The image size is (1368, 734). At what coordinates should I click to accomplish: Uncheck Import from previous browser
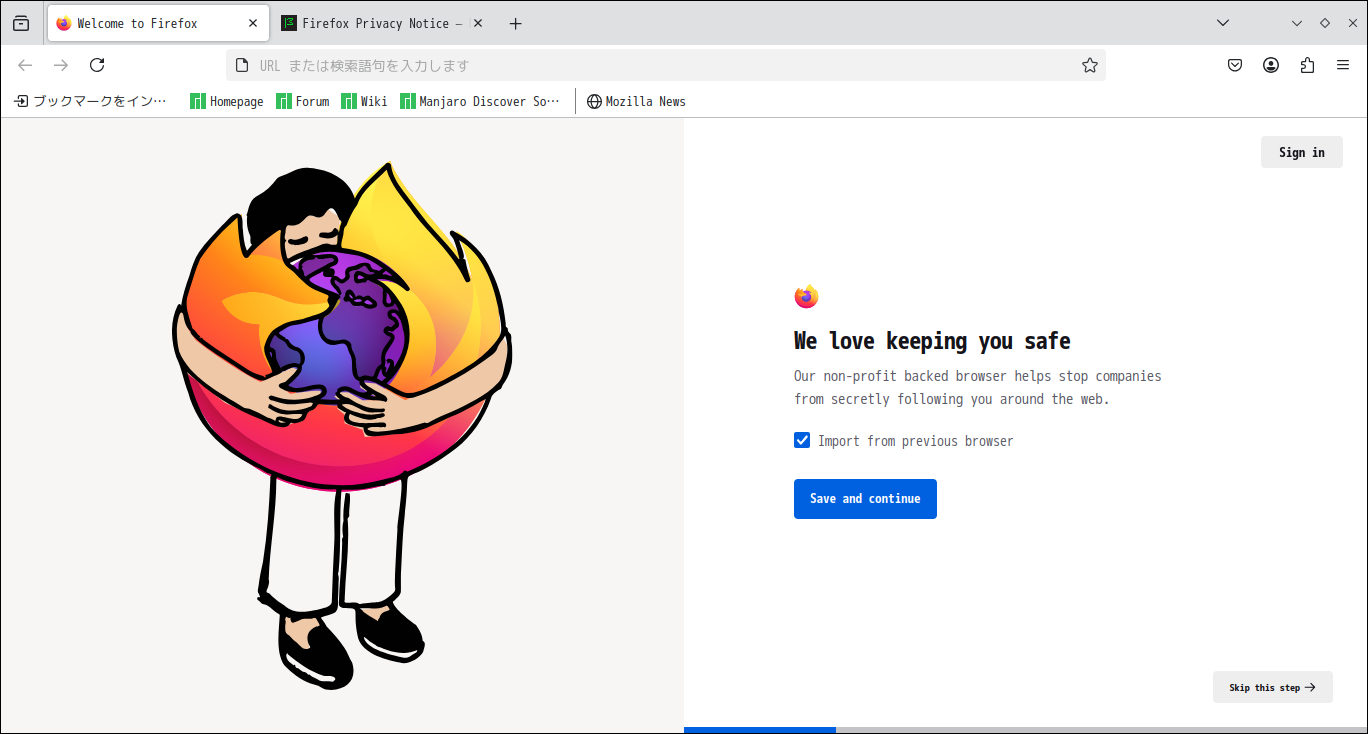coord(802,440)
